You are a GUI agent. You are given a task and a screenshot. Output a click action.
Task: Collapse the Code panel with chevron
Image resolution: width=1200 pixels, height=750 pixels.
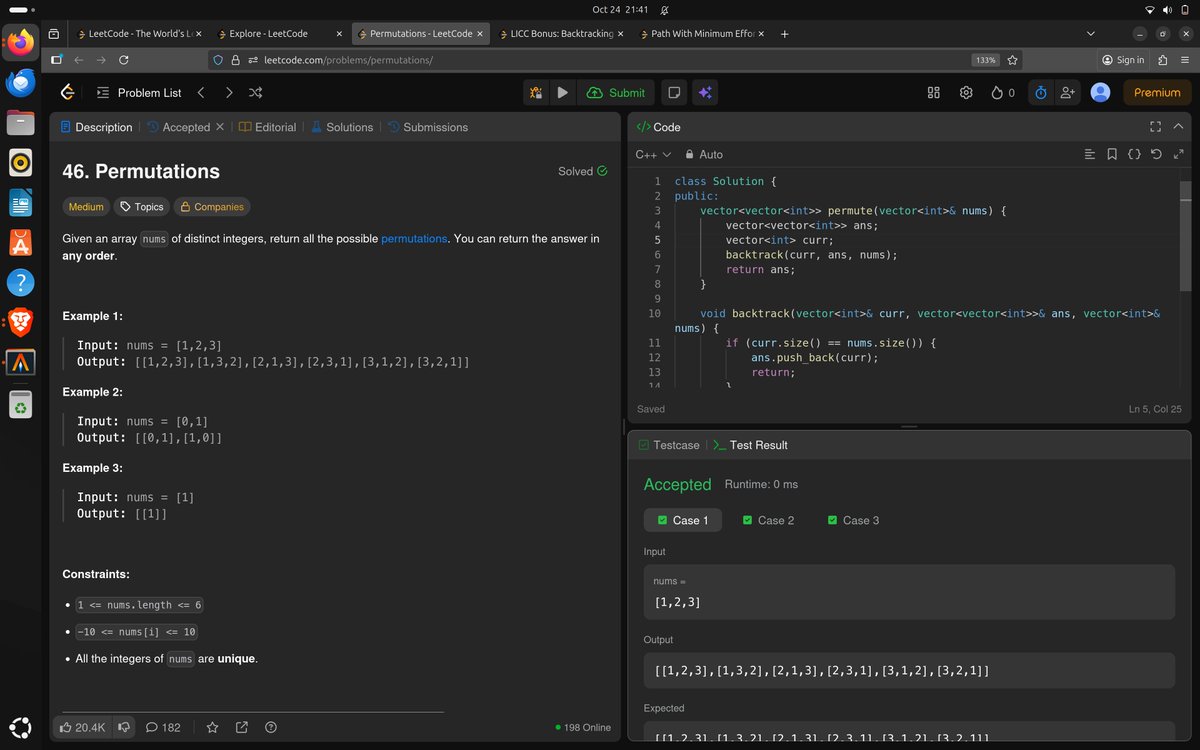click(1177, 127)
